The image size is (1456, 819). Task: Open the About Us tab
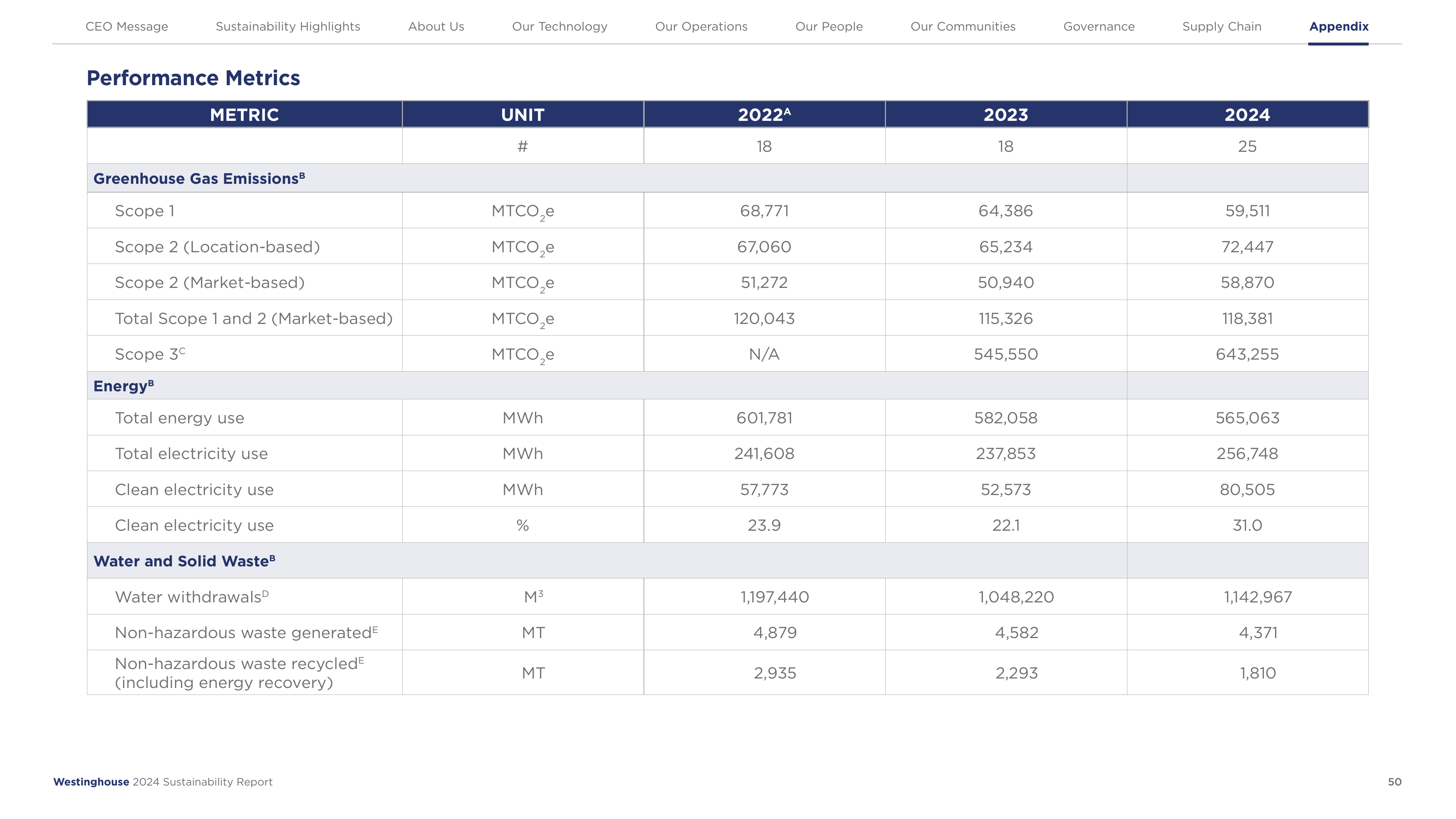(436, 27)
